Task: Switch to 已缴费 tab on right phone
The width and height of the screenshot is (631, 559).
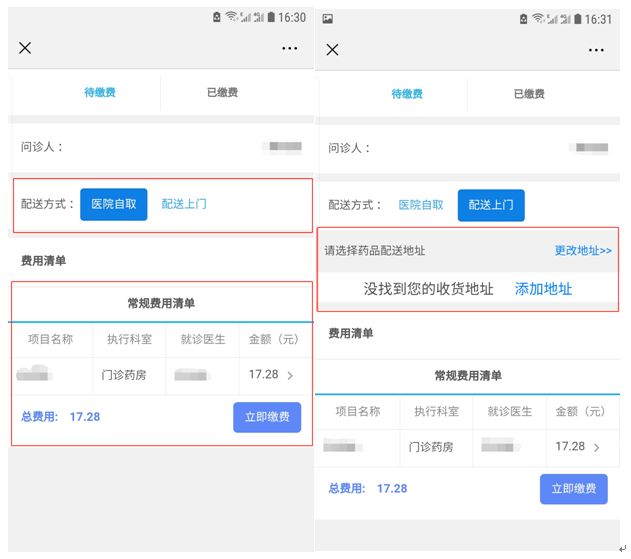Action: pyautogui.click(x=529, y=94)
